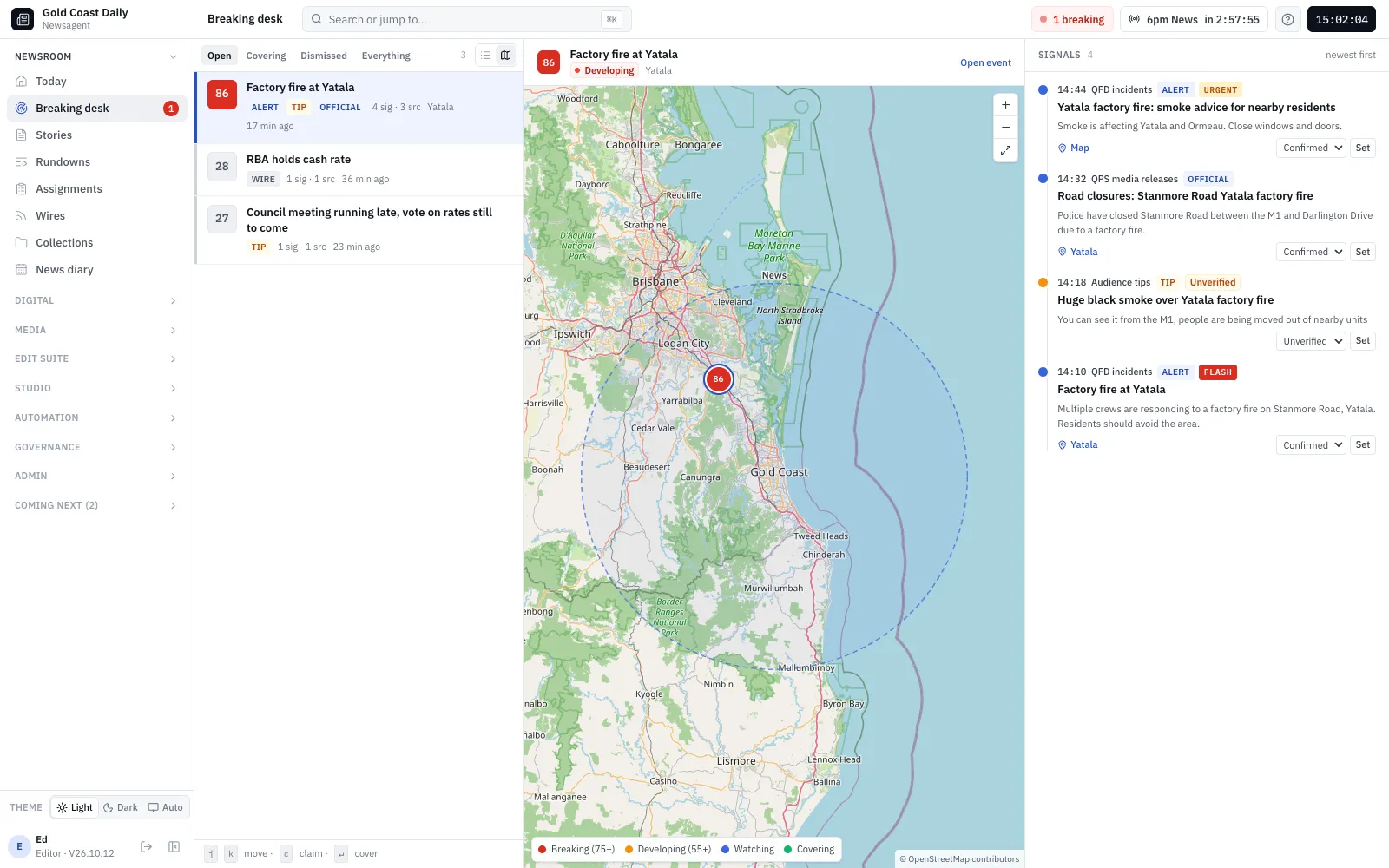Screen dimensions: 1389x868
Task: Open Map link under smoke advice signal
Action: pos(1073,148)
